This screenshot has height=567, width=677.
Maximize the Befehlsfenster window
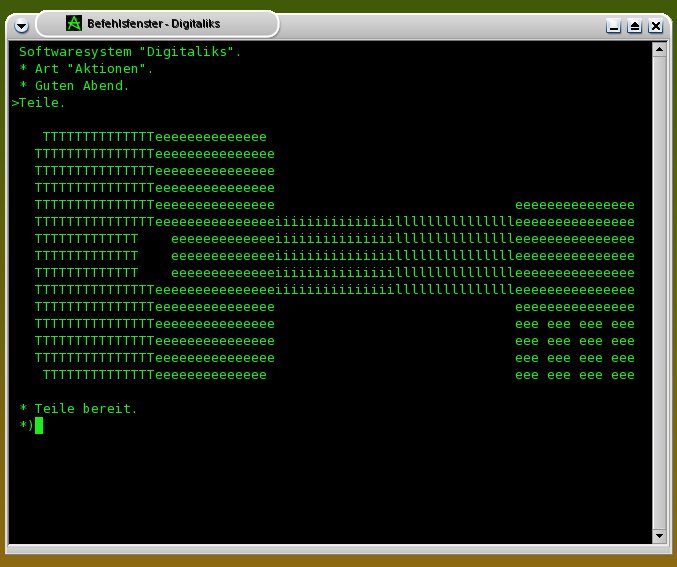(634, 27)
